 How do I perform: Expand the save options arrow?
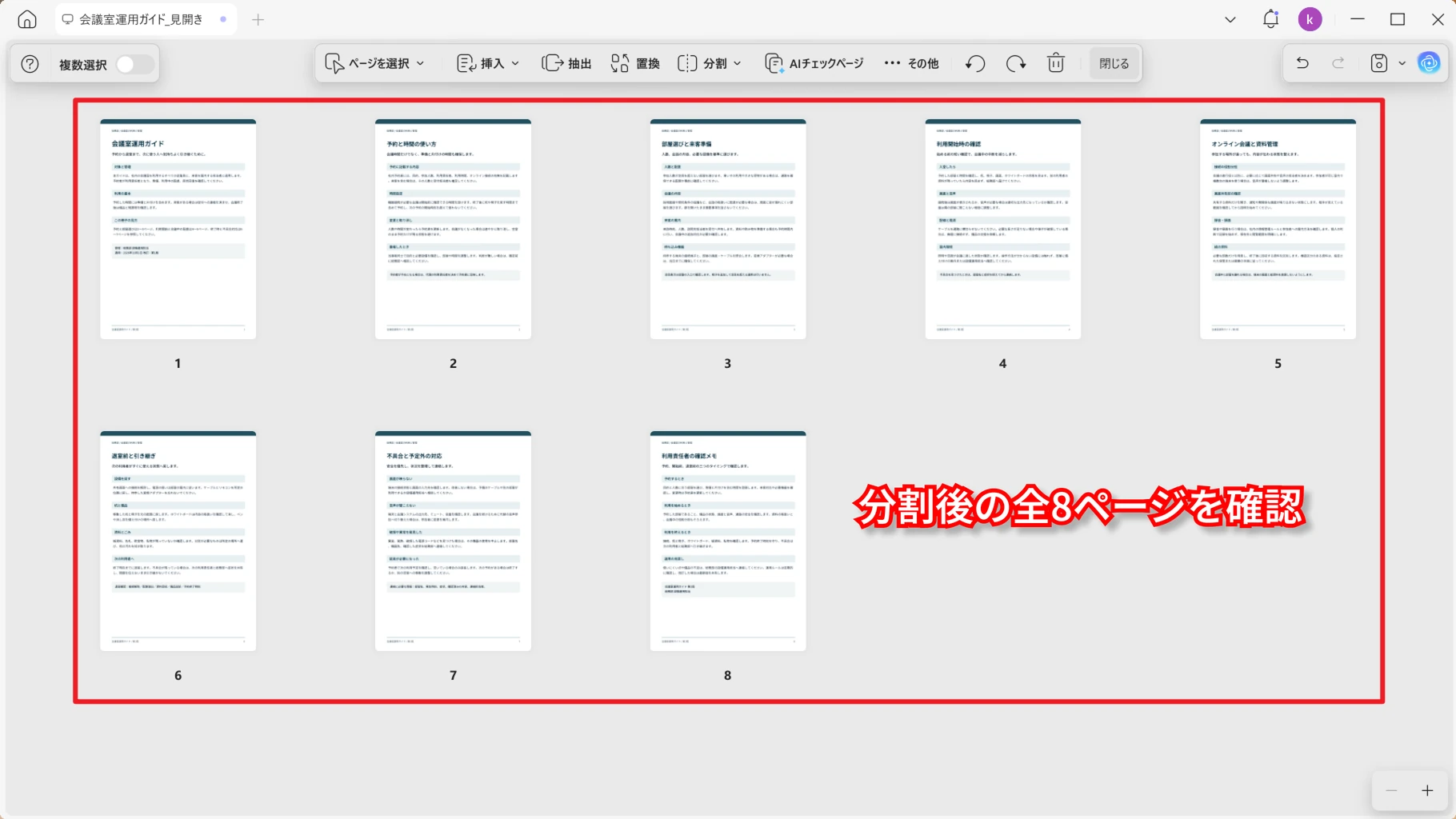1402,63
